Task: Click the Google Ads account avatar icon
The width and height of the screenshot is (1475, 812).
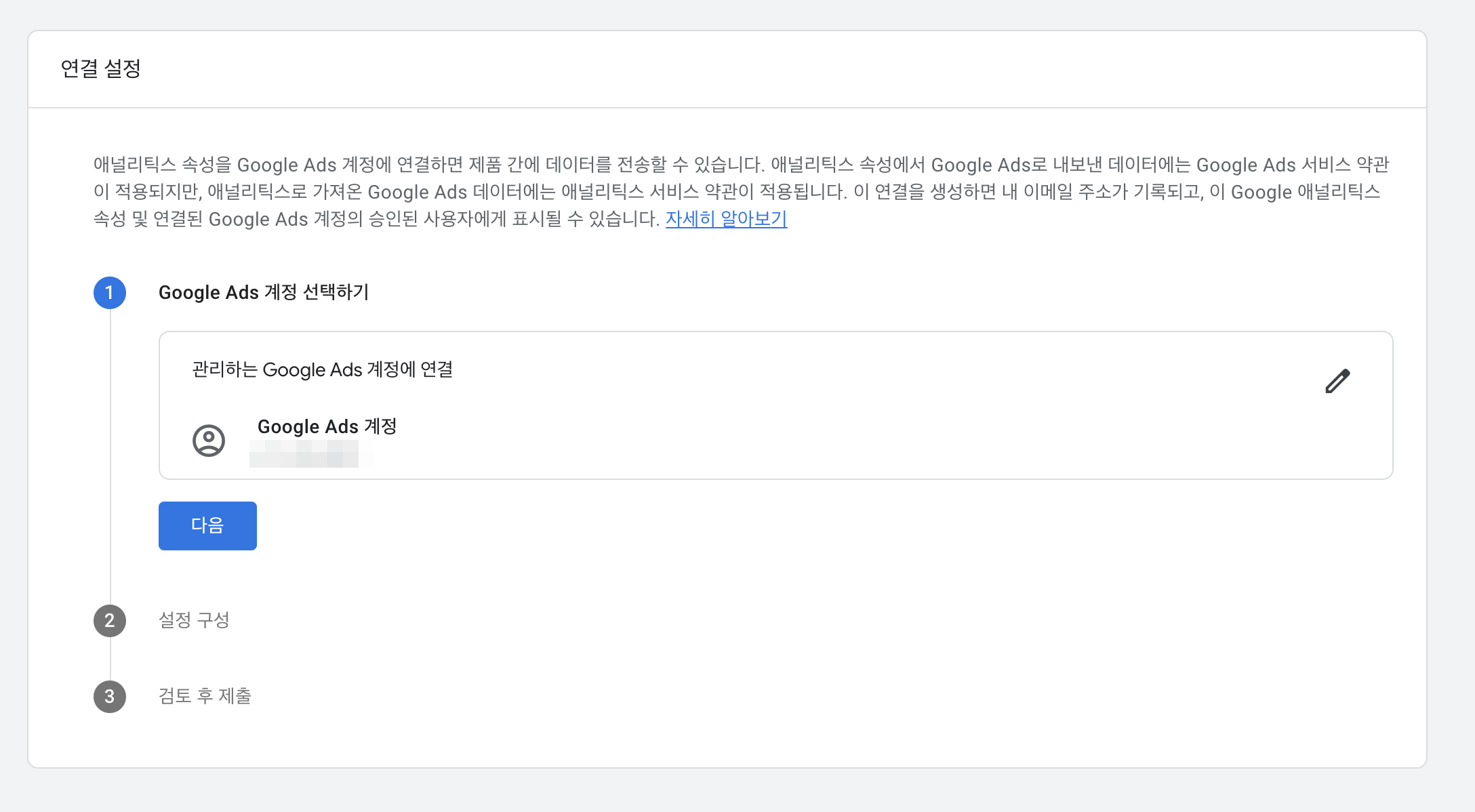Action: tap(209, 441)
